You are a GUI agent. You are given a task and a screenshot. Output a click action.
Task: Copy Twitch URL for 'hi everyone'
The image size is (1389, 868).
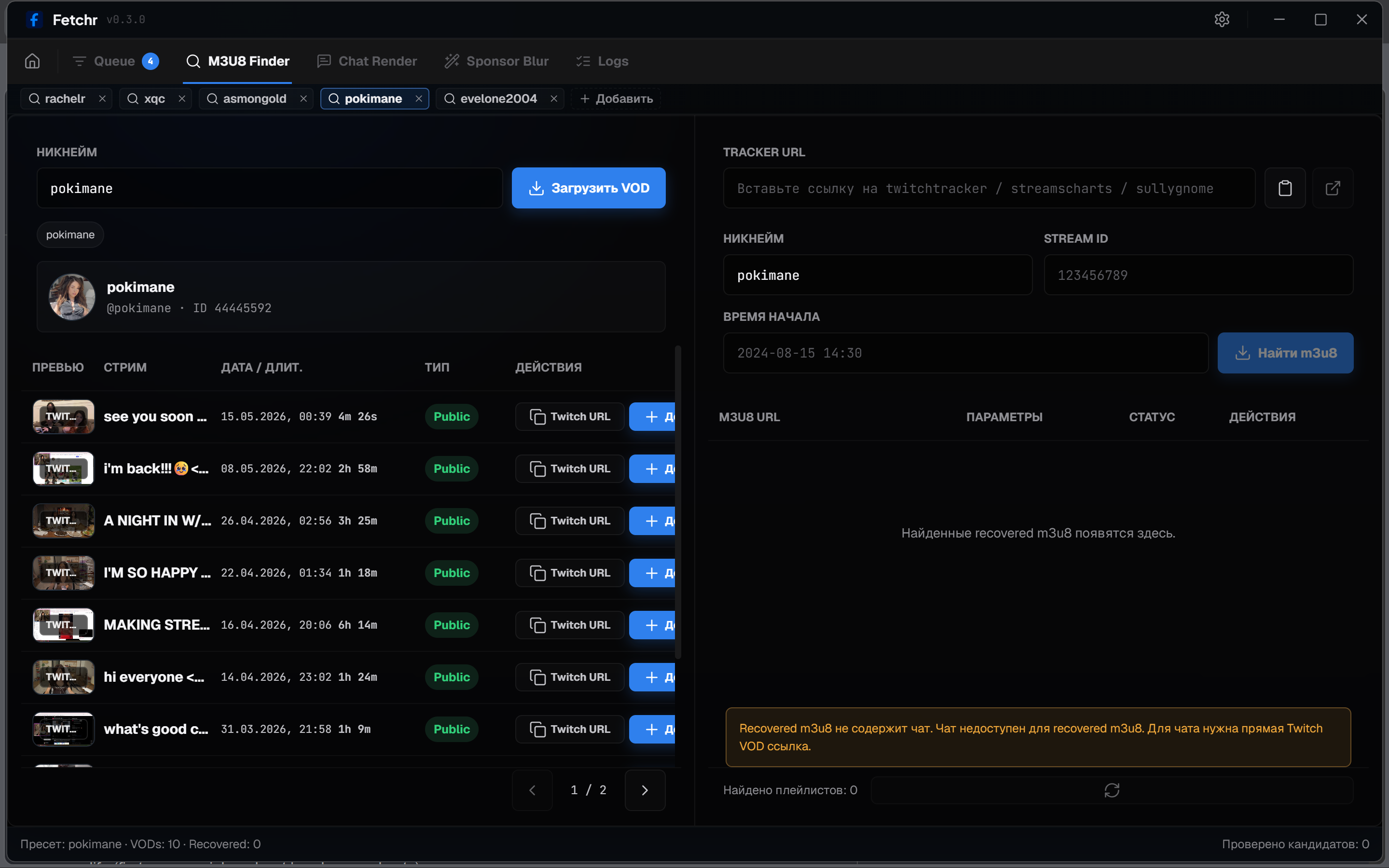click(569, 677)
